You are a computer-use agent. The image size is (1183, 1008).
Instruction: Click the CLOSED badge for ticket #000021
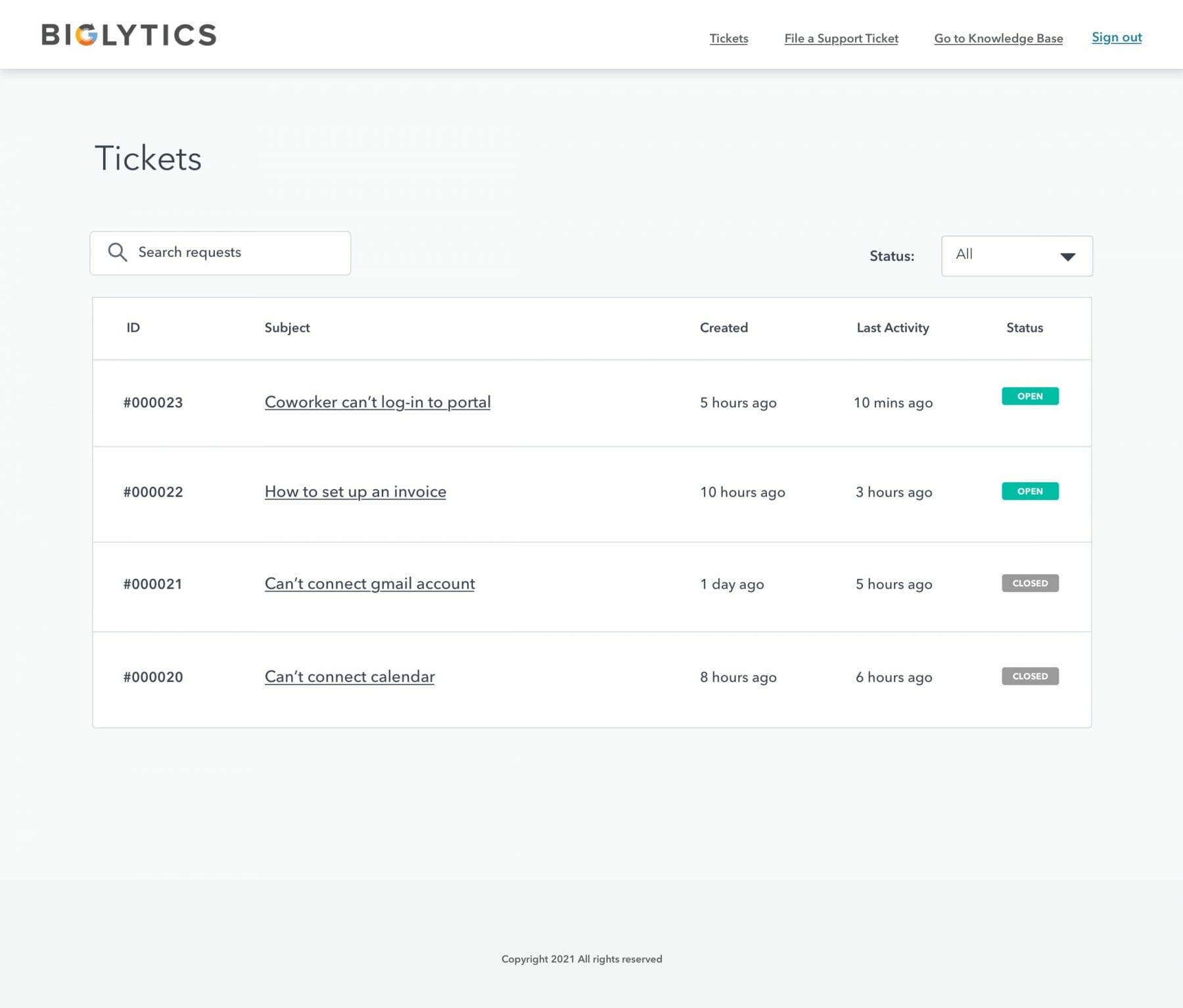click(1029, 584)
